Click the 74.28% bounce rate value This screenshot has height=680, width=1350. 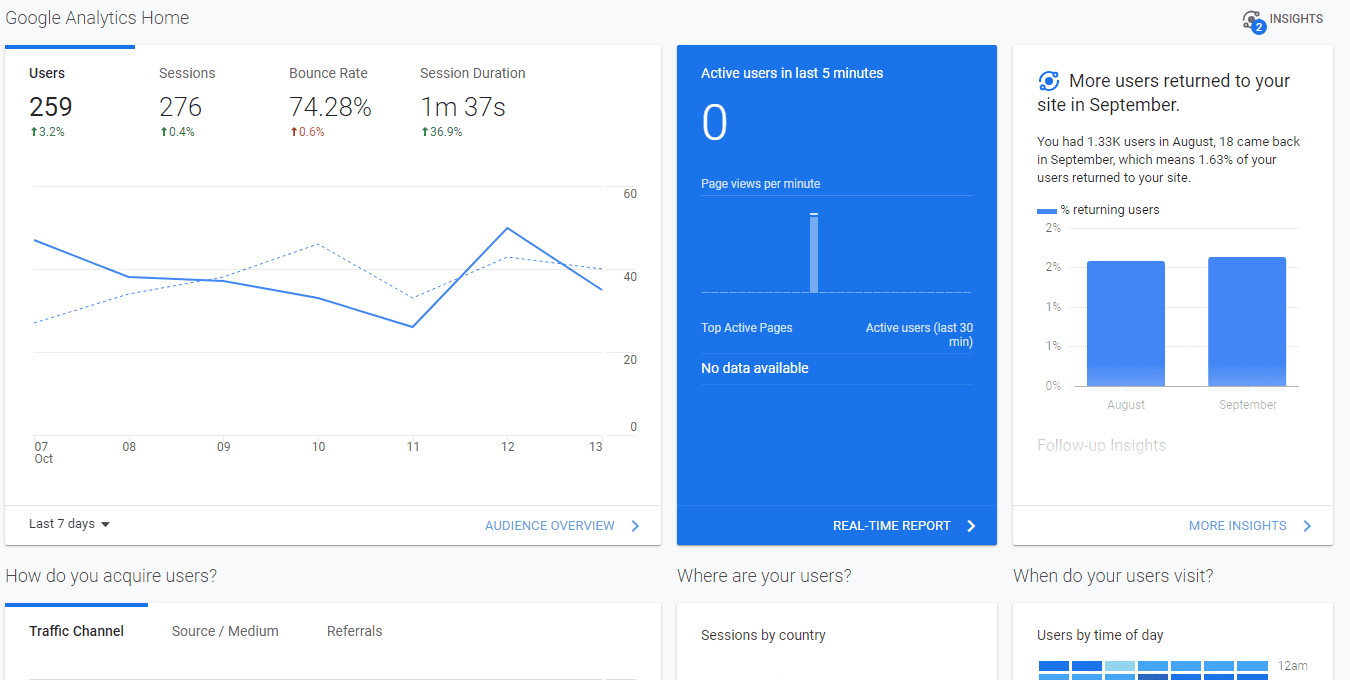pos(330,107)
